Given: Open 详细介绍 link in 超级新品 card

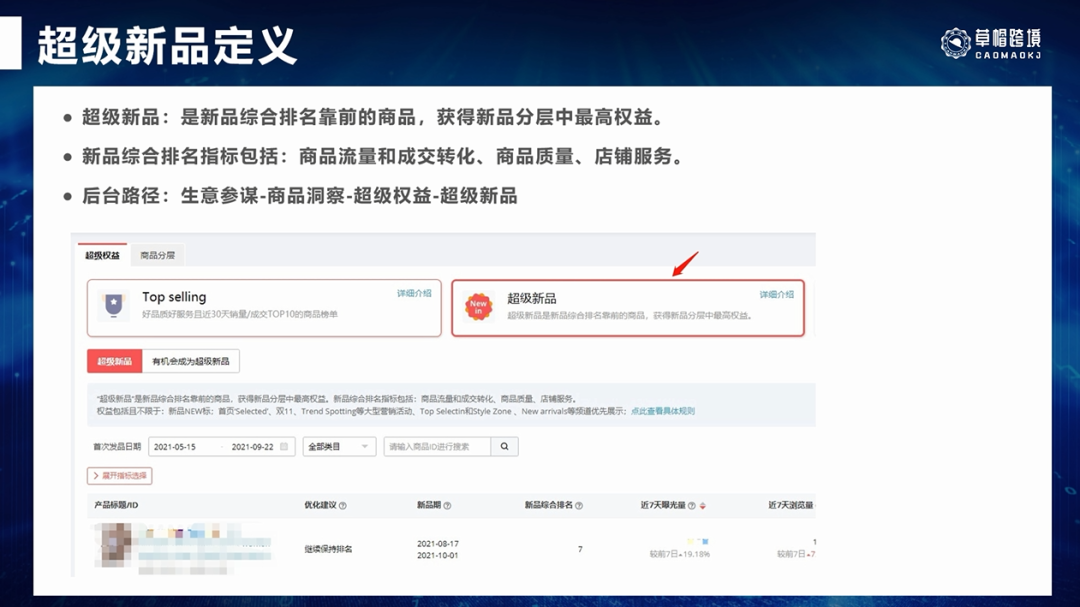Looking at the screenshot, I should click(x=776, y=294).
